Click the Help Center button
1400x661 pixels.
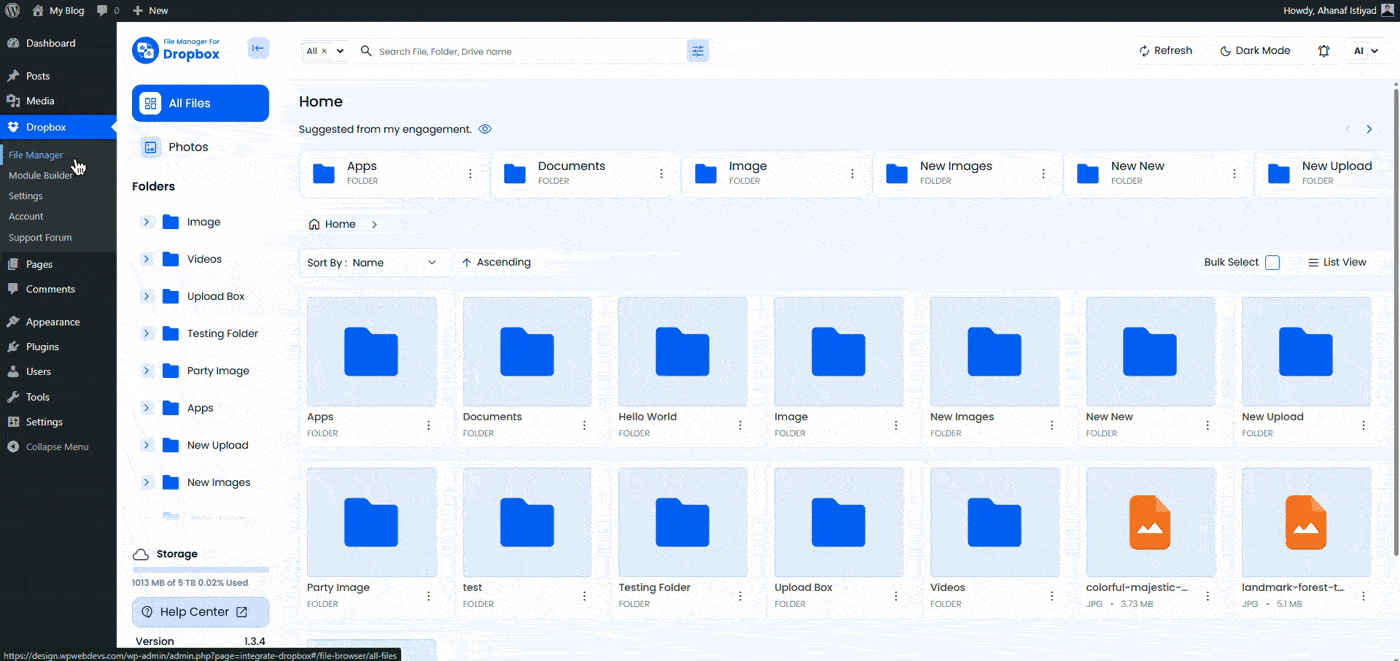[200, 611]
